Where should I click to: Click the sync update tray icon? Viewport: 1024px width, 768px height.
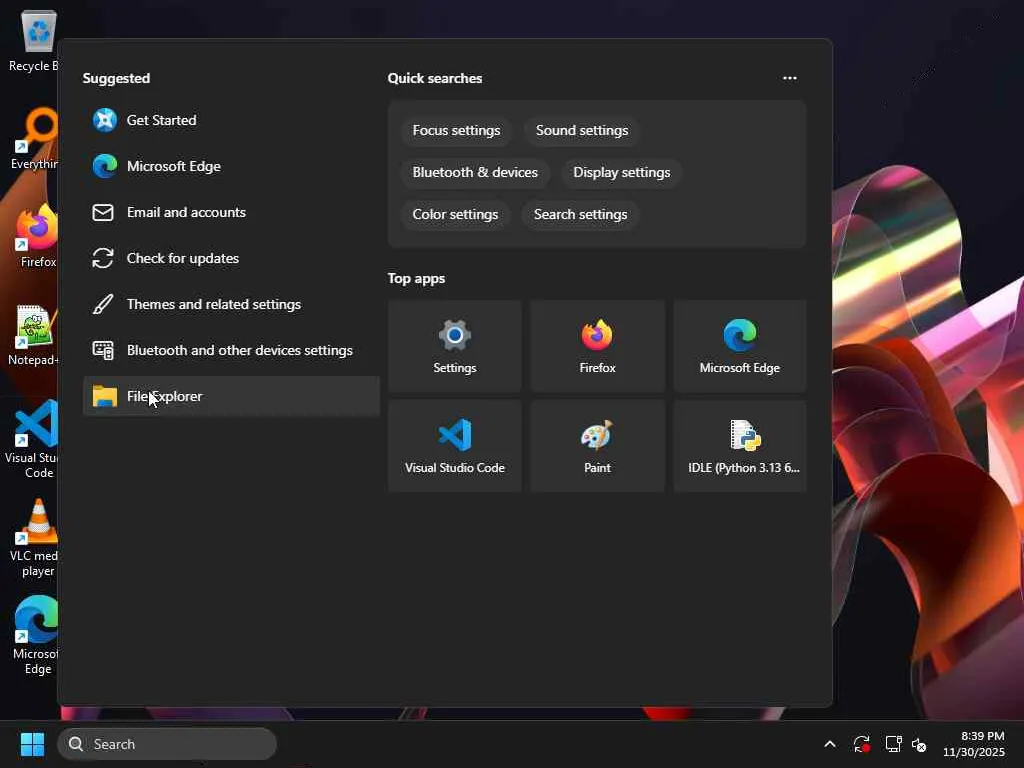(x=861, y=744)
